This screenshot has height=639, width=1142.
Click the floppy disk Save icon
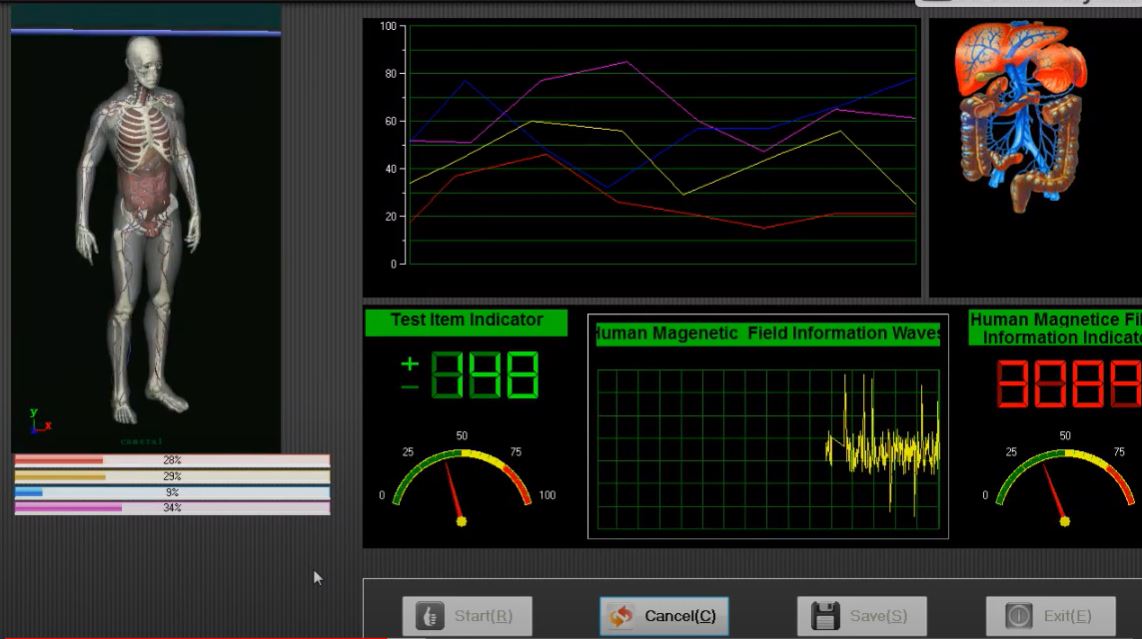coord(825,616)
